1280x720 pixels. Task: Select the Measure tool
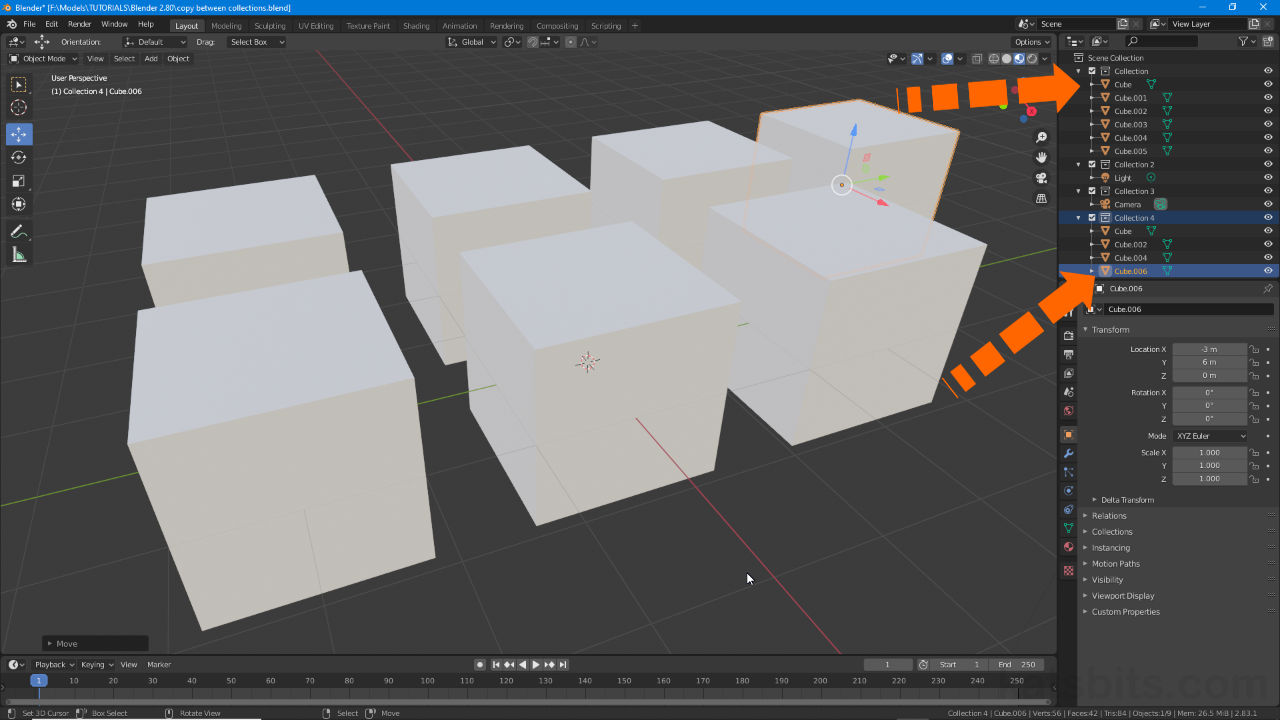pos(19,255)
